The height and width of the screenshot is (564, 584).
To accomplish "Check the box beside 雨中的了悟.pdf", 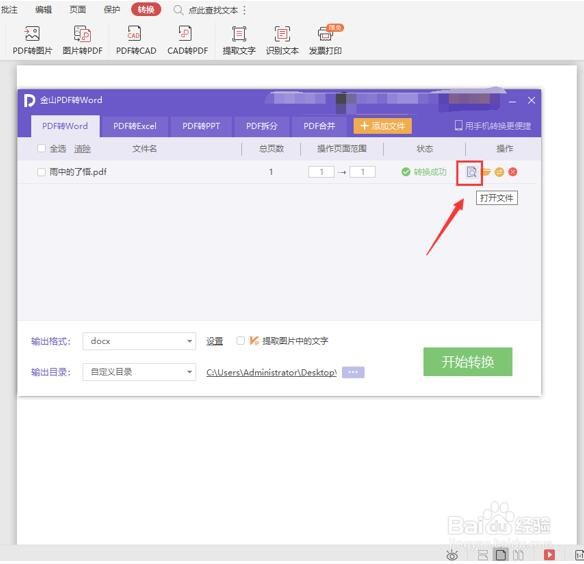I will [41, 172].
